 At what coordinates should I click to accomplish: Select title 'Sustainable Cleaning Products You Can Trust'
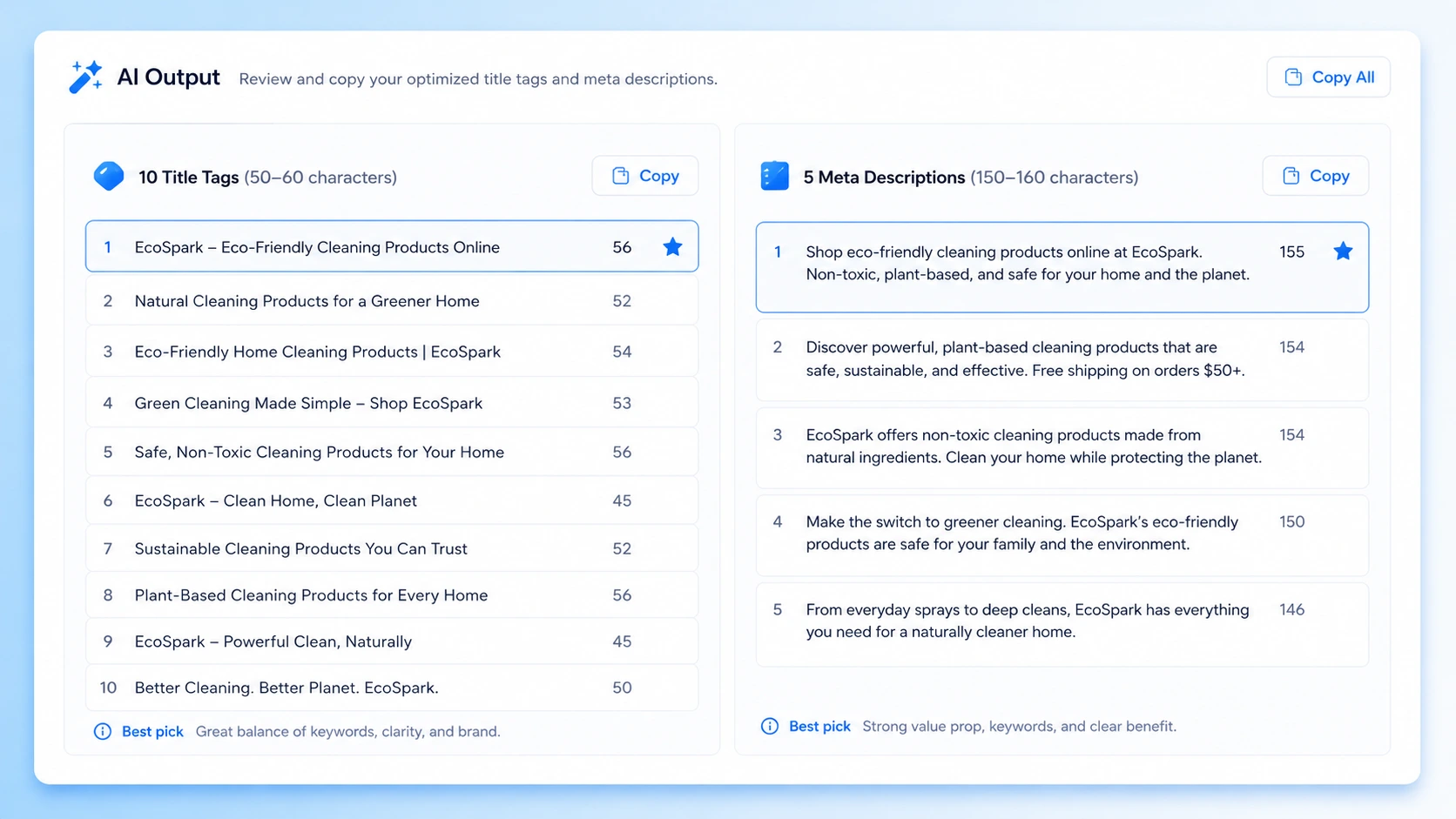pyautogui.click(x=392, y=548)
